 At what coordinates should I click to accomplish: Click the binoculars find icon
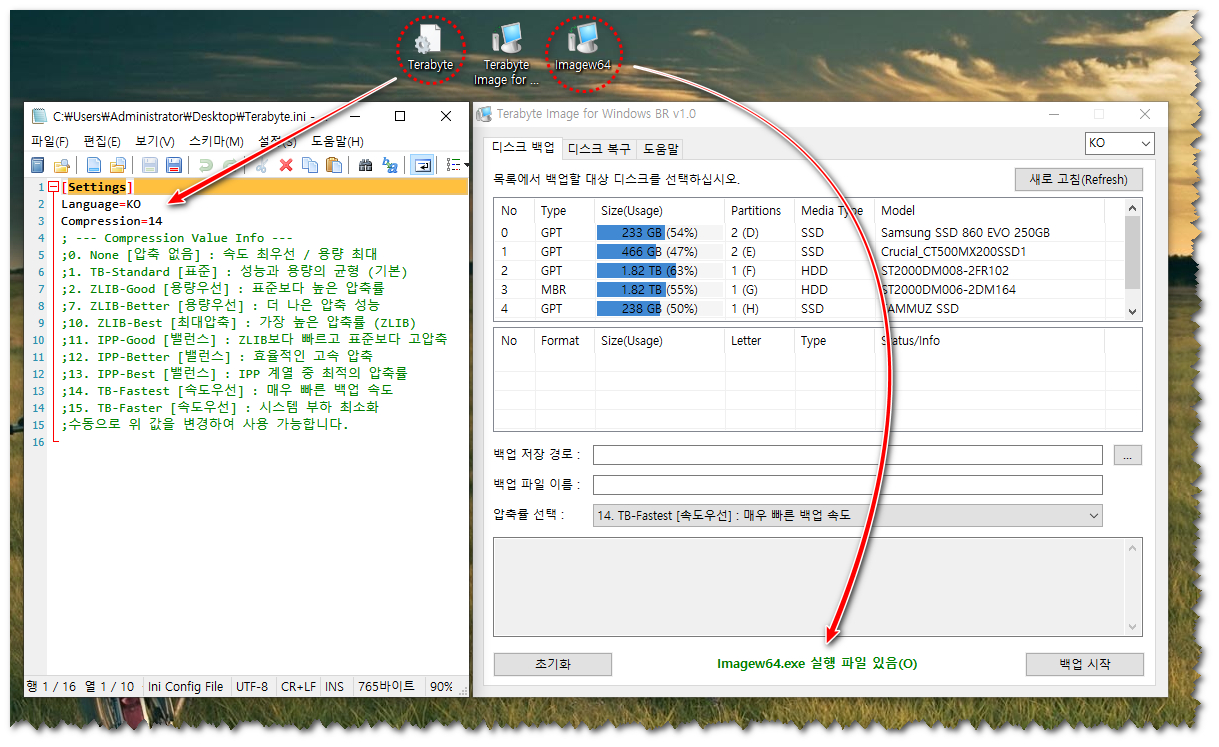point(366,165)
